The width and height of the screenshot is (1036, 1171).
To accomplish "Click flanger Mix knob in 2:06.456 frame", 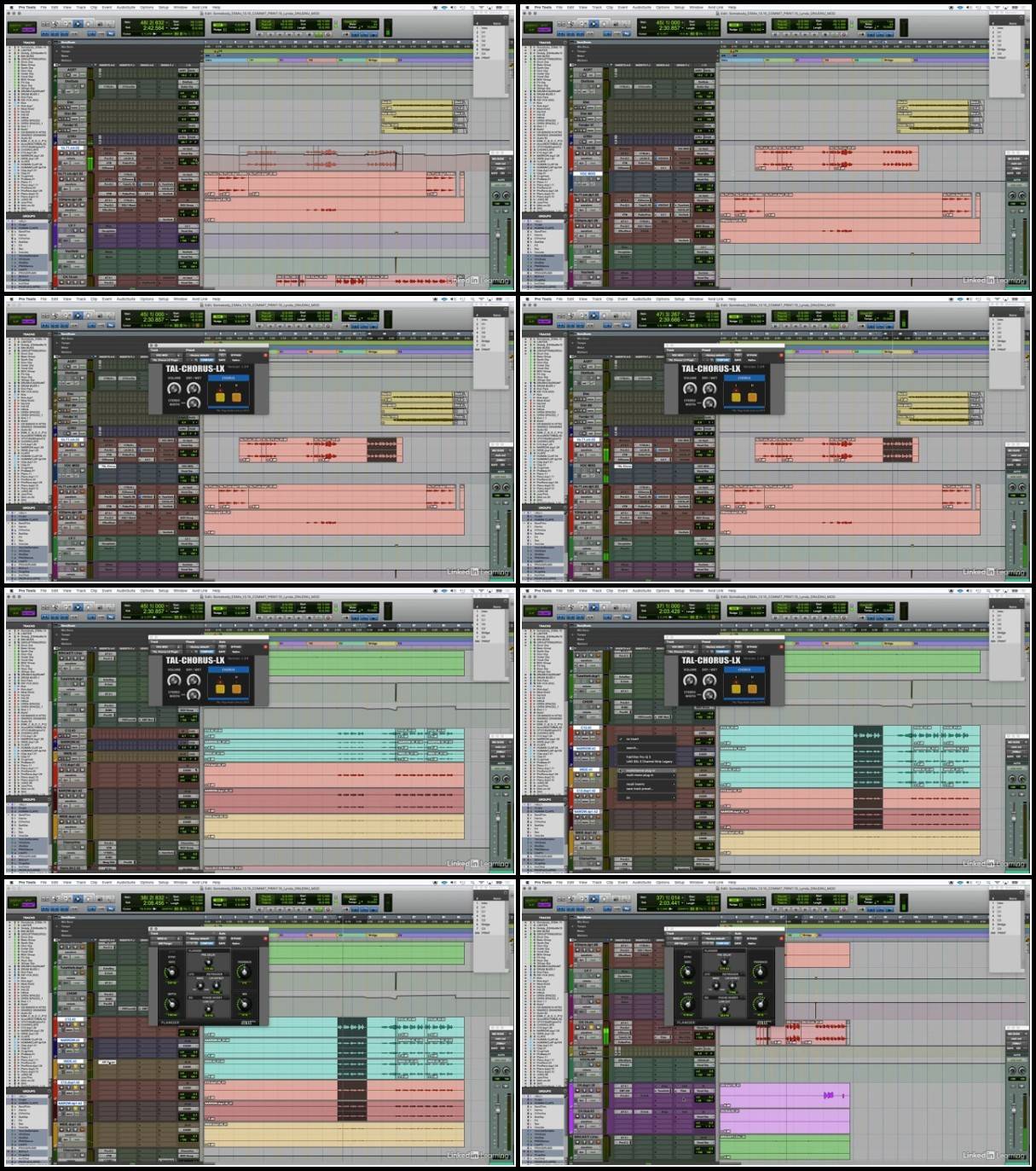I will tap(245, 1003).
